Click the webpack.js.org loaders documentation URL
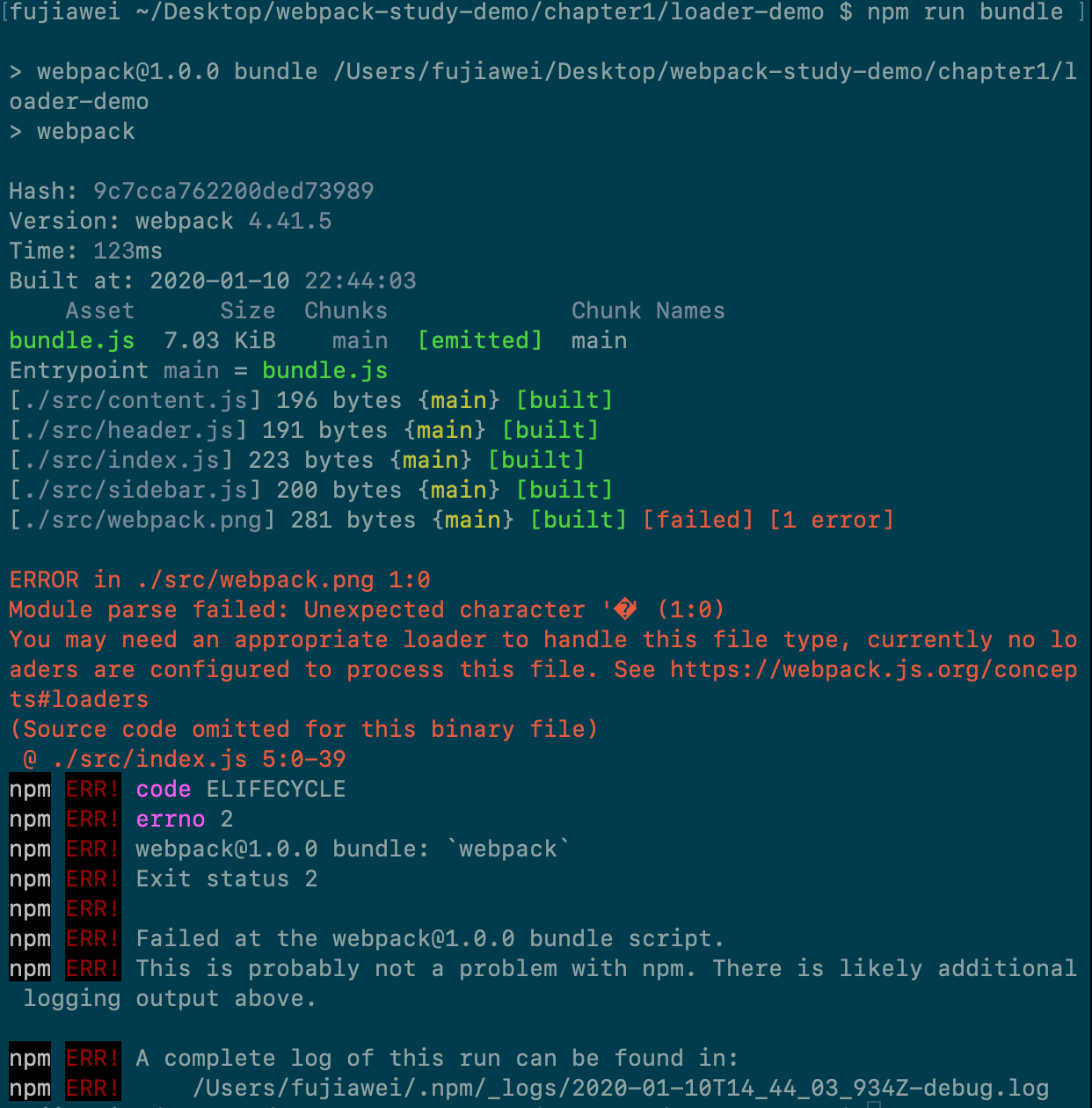Viewport: 1092px width, 1108px height. [873, 670]
